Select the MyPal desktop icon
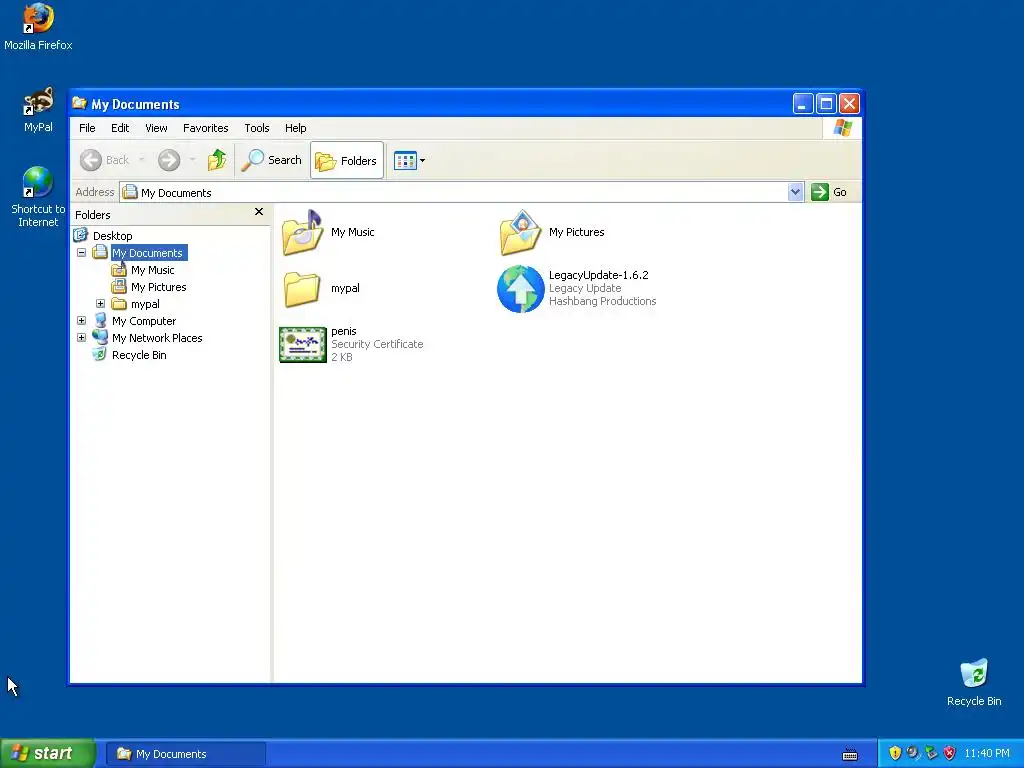The height and width of the screenshot is (768, 1024). tap(38, 110)
